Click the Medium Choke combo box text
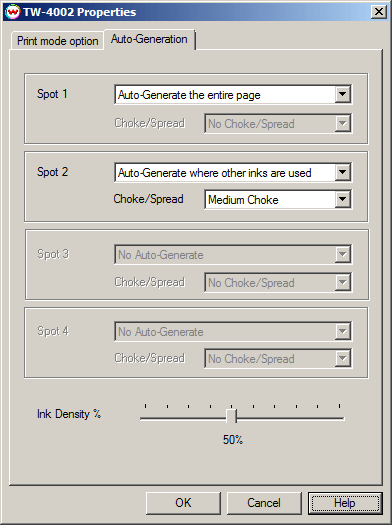 pos(243,200)
